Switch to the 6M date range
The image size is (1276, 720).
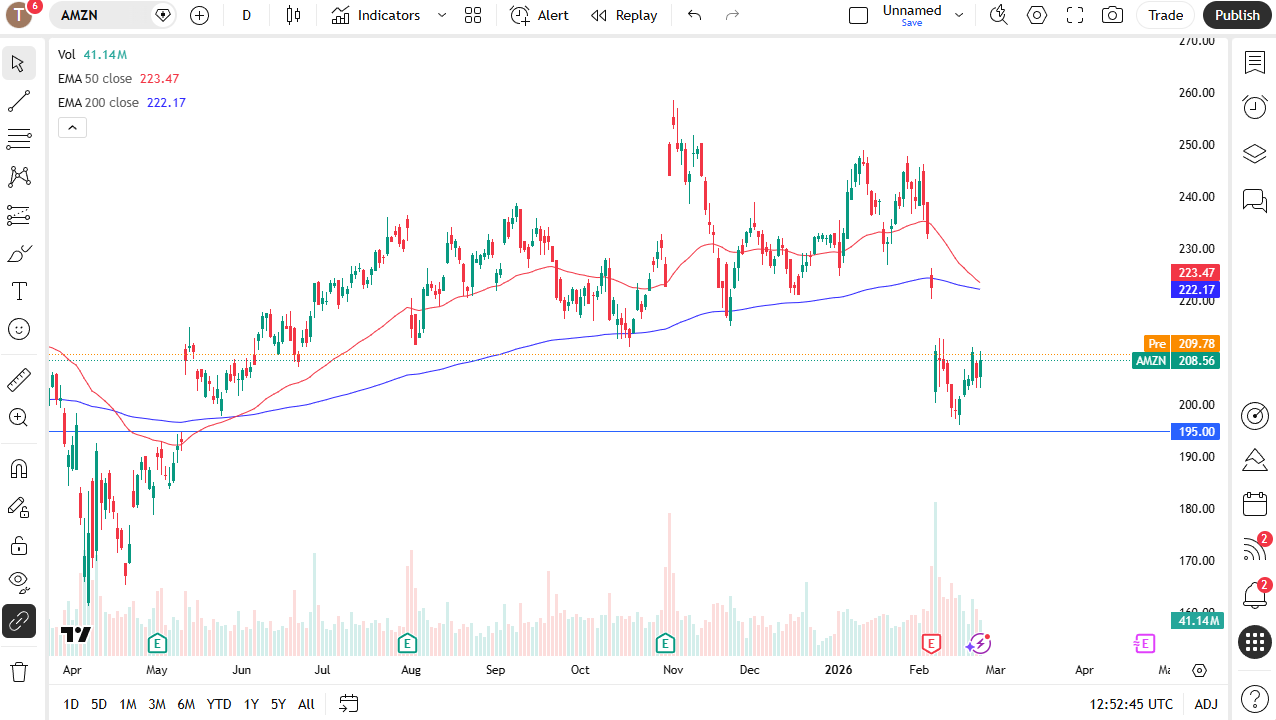coord(186,704)
